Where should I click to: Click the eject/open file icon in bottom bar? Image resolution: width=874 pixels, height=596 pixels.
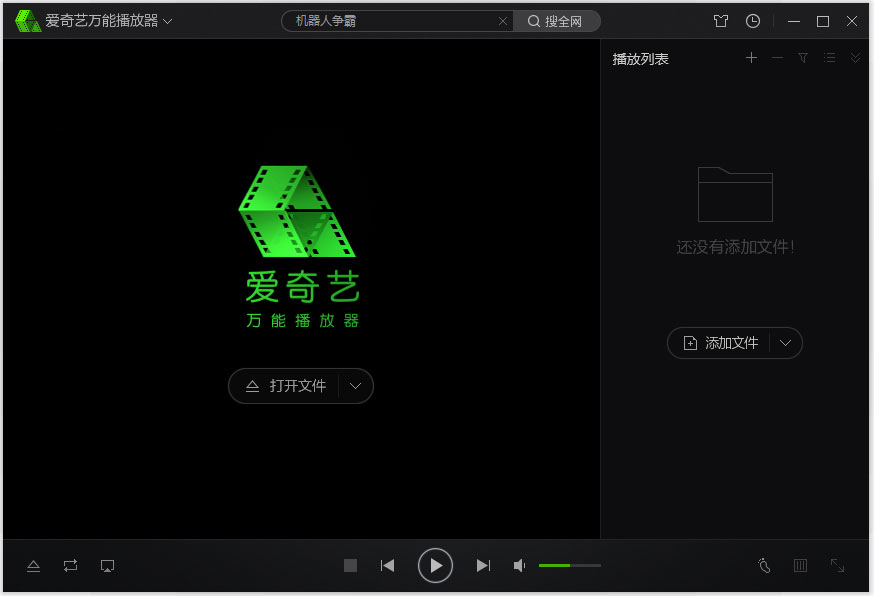point(33,566)
